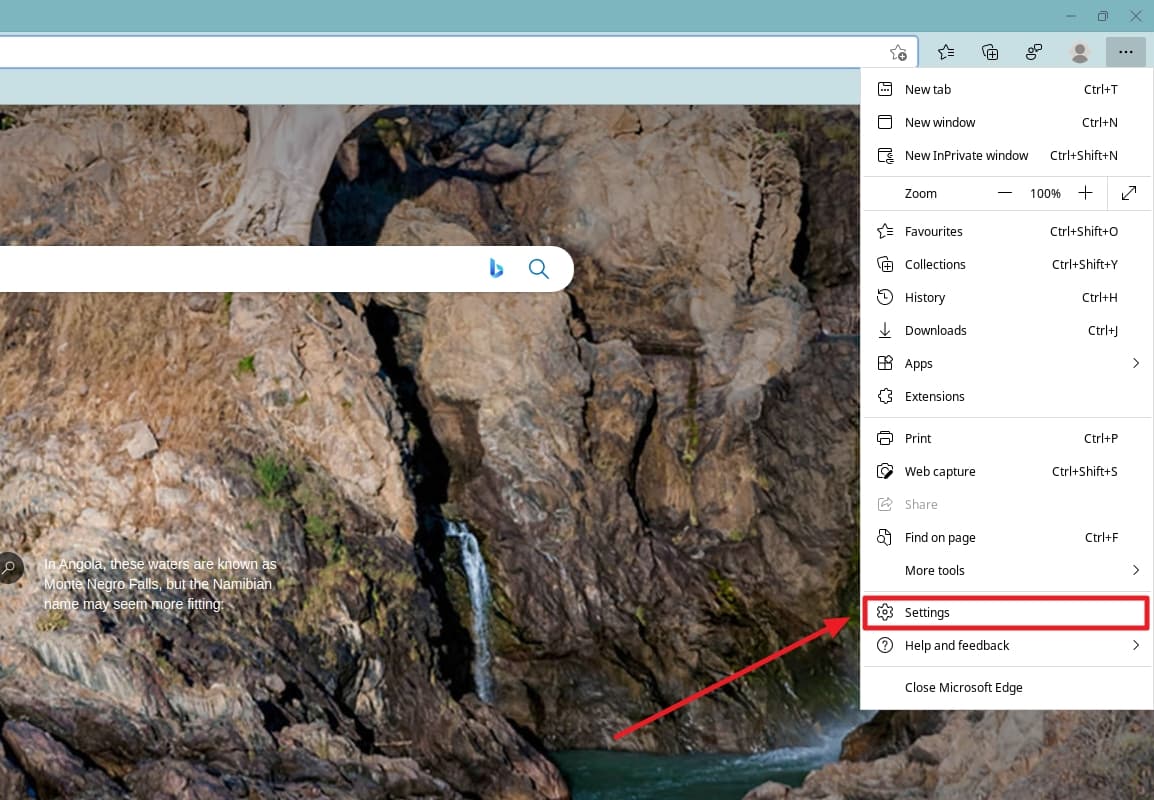Click the Bing logo in the search box
The image size is (1154, 800).
[x=496, y=268]
